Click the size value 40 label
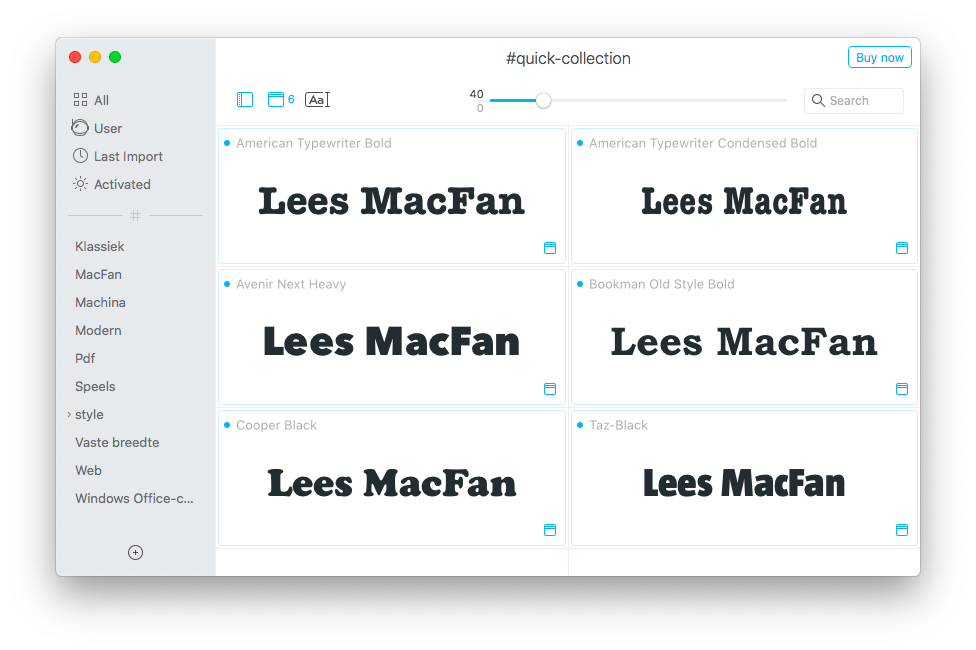 tap(476, 94)
